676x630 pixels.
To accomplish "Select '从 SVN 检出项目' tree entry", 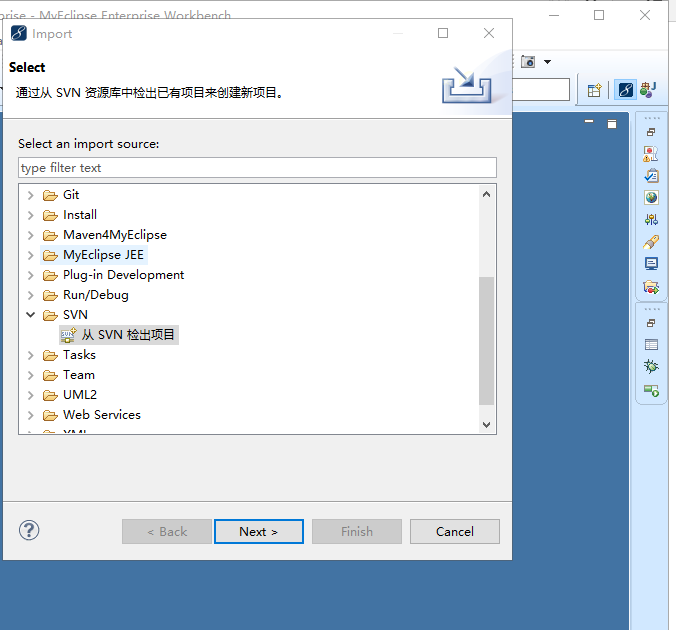I will 119,335.
